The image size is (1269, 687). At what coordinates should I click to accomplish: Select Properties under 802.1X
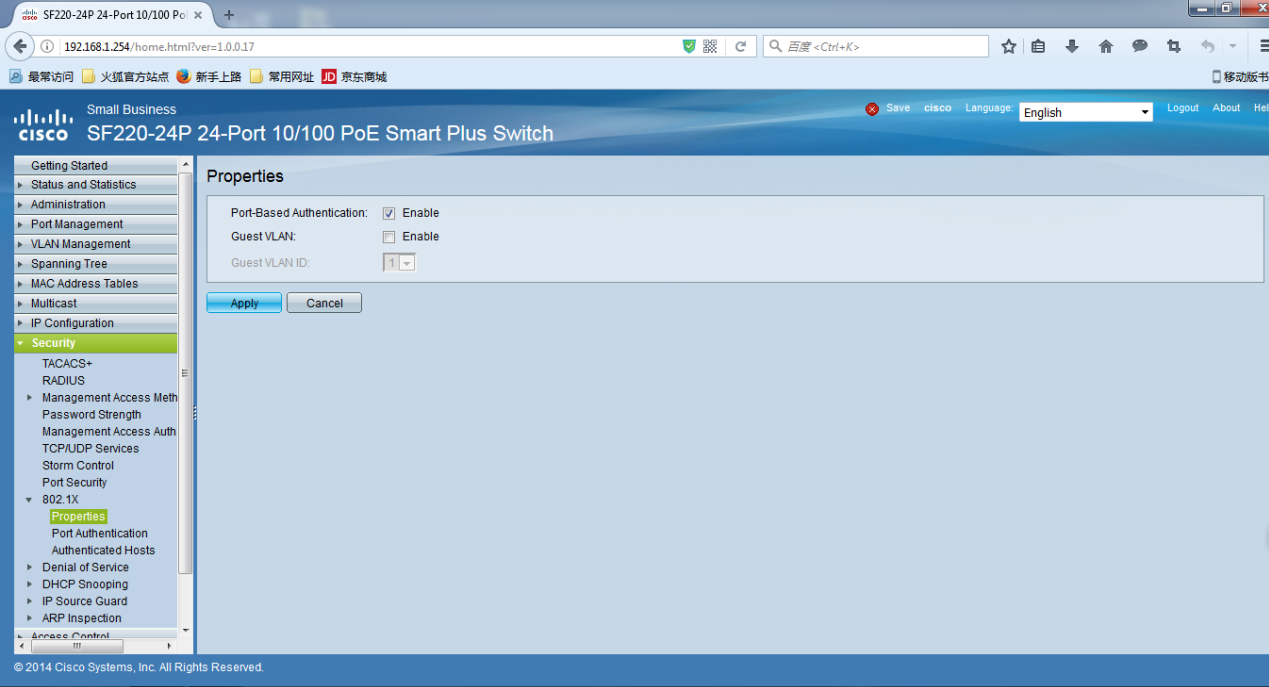click(x=78, y=517)
